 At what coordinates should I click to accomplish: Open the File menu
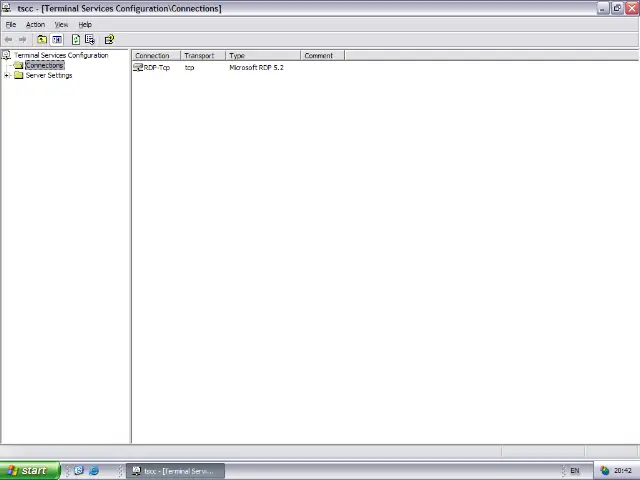tap(11, 24)
